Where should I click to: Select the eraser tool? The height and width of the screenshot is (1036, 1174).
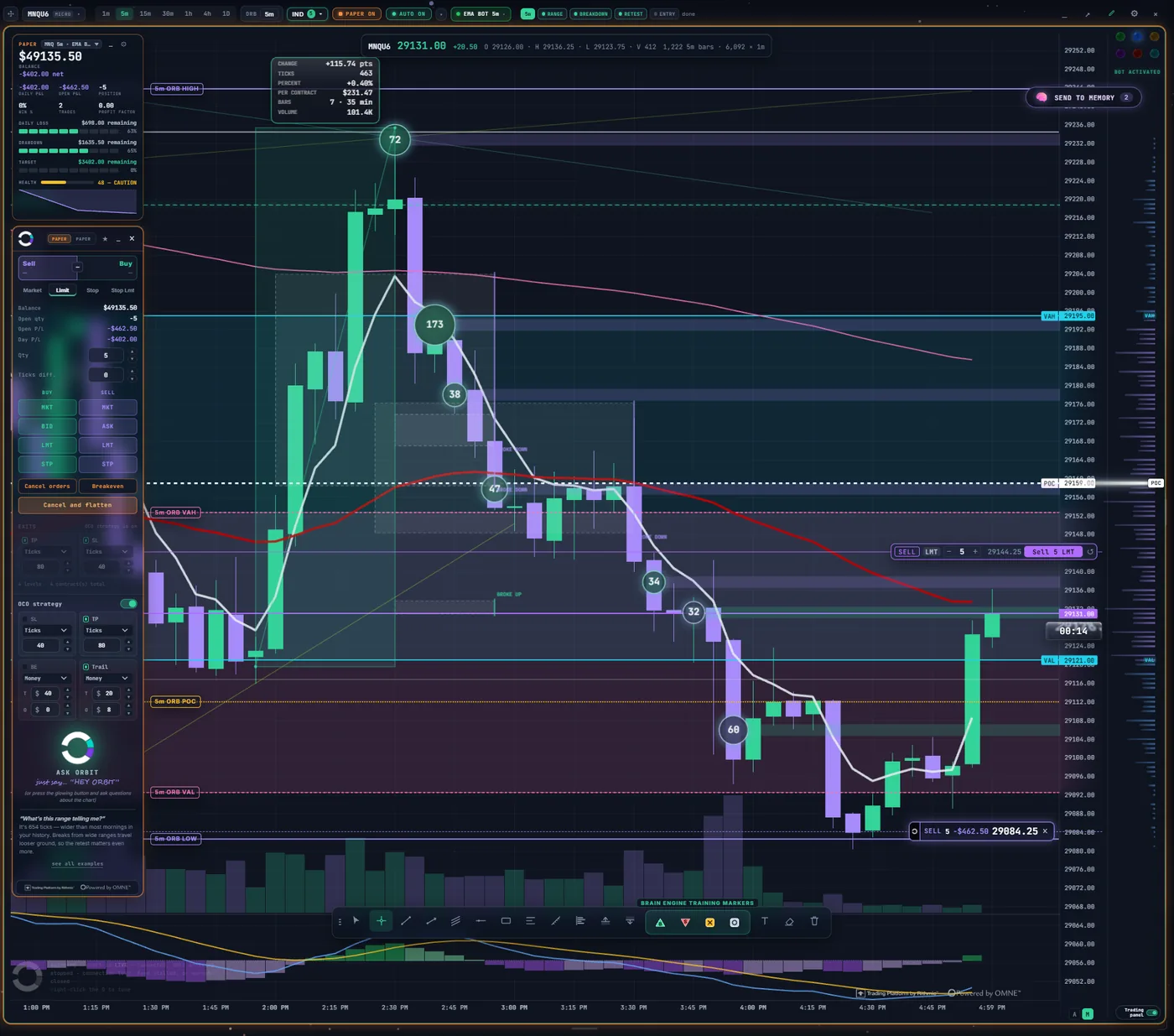(x=789, y=921)
